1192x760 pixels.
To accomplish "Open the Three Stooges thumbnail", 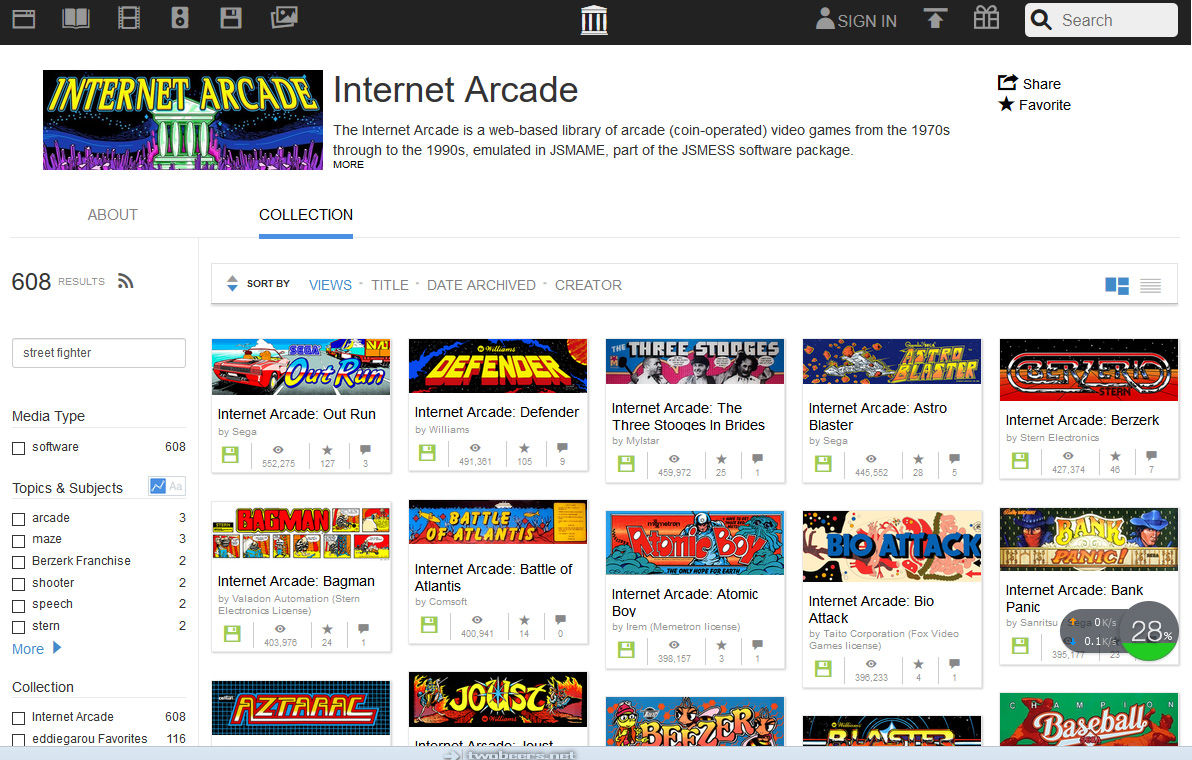I will (695, 362).
